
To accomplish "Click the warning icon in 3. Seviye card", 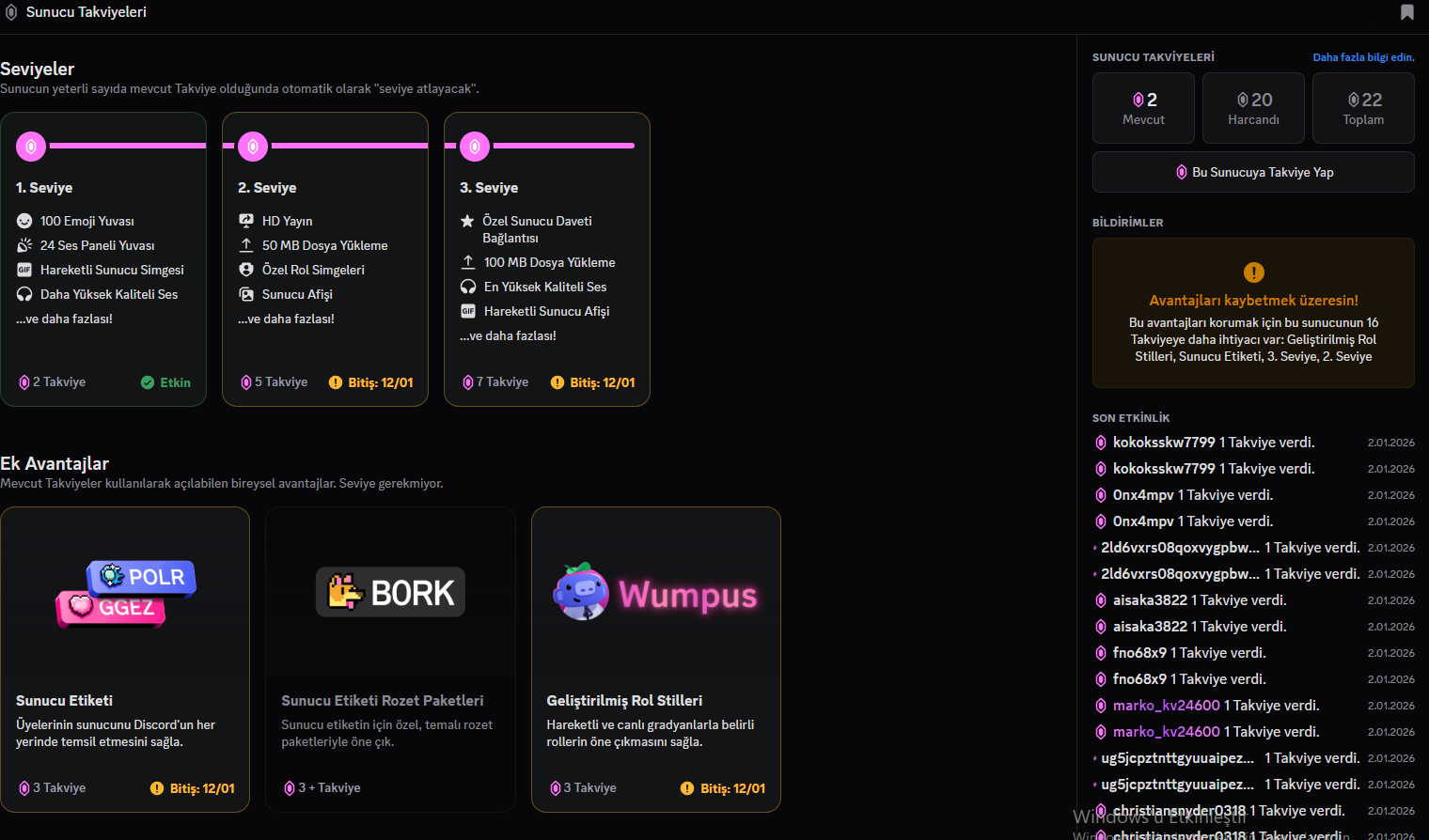I will tap(557, 382).
